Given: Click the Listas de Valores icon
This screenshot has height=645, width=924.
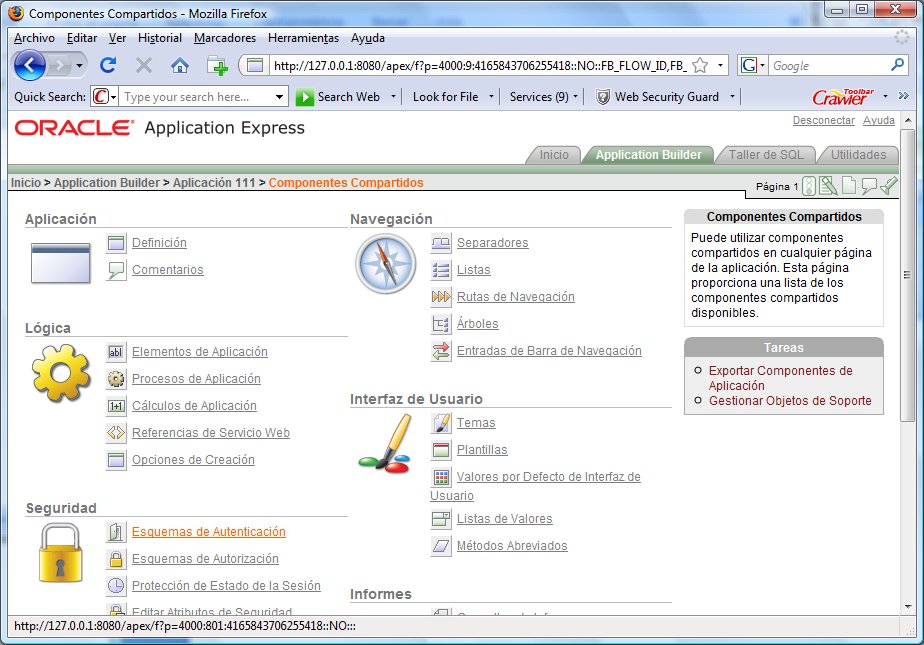Looking at the screenshot, I should (441, 519).
